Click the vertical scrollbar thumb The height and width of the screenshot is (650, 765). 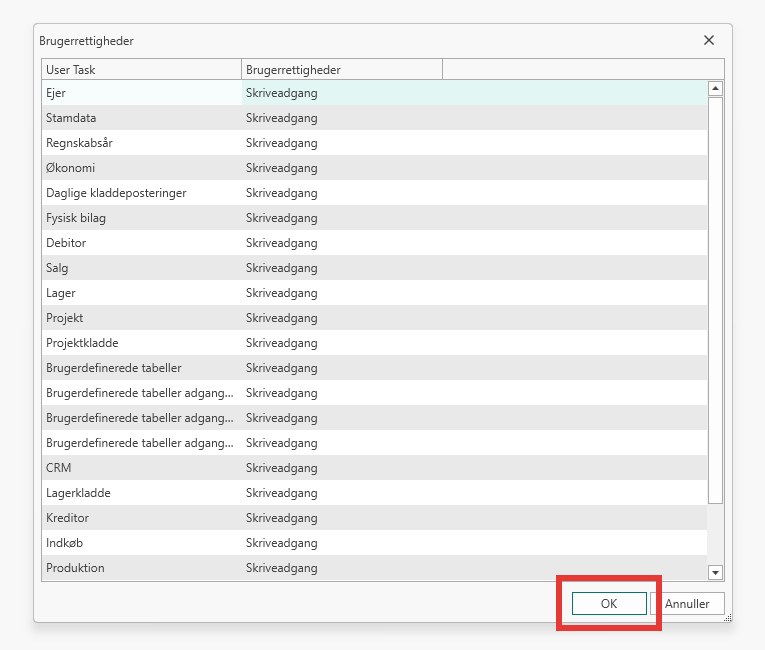pos(715,300)
